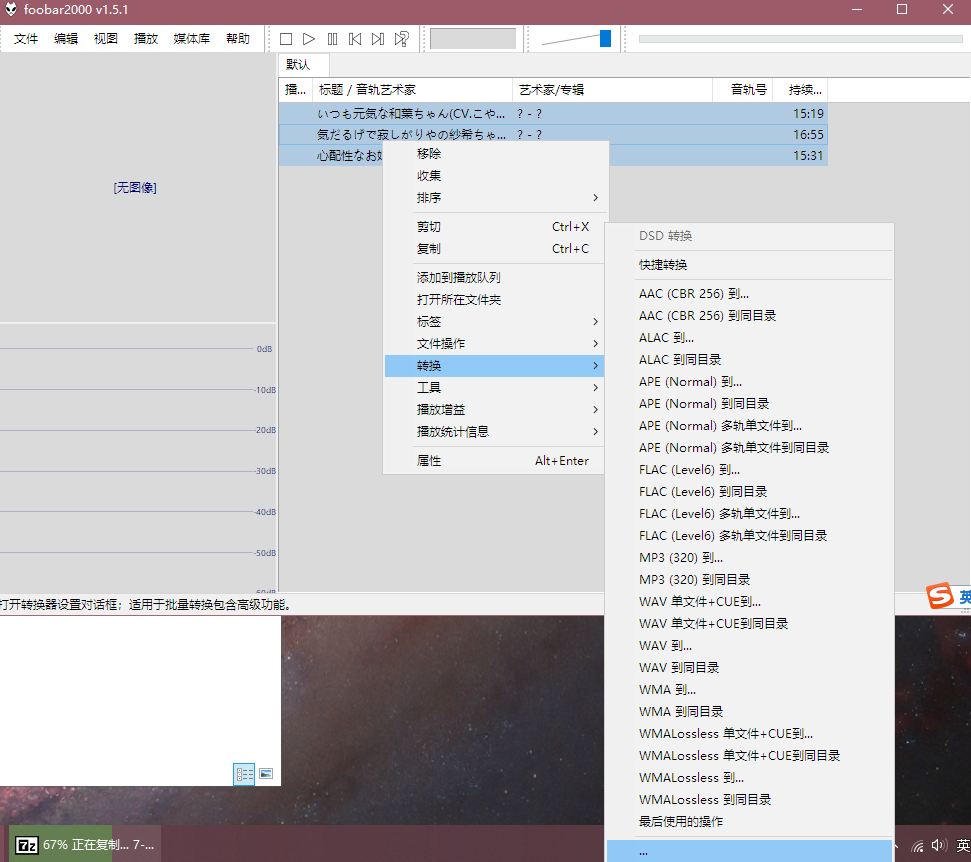Select the ALAC 到... preset
971x862 pixels.
pos(749,337)
